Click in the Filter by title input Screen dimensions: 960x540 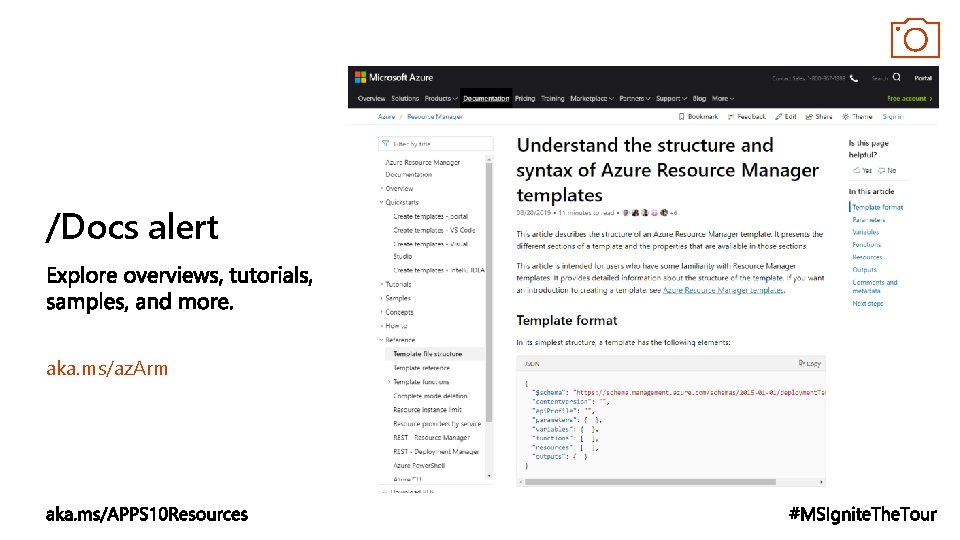[x=435, y=143]
